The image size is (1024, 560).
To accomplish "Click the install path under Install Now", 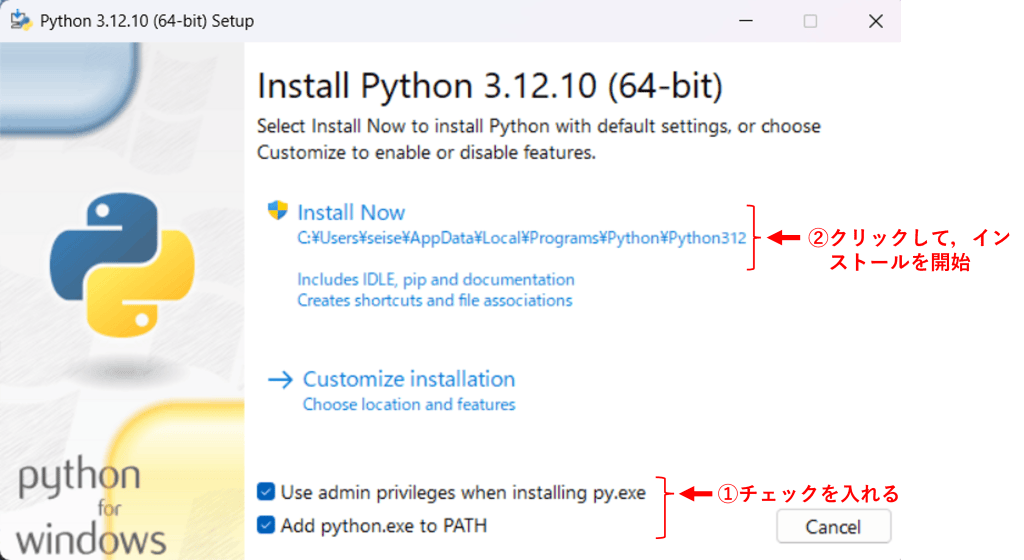I will [x=522, y=238].
